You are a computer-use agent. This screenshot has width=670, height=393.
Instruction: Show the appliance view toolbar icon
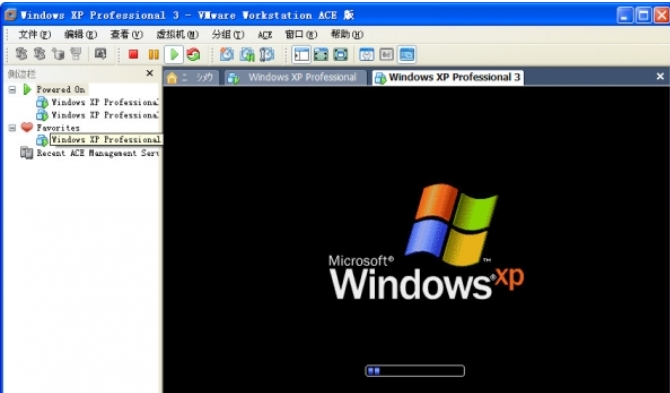[x=386, y=54]
